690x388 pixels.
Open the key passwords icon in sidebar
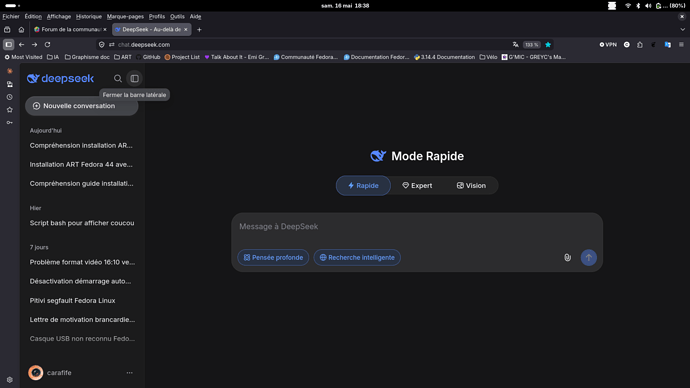10,122
